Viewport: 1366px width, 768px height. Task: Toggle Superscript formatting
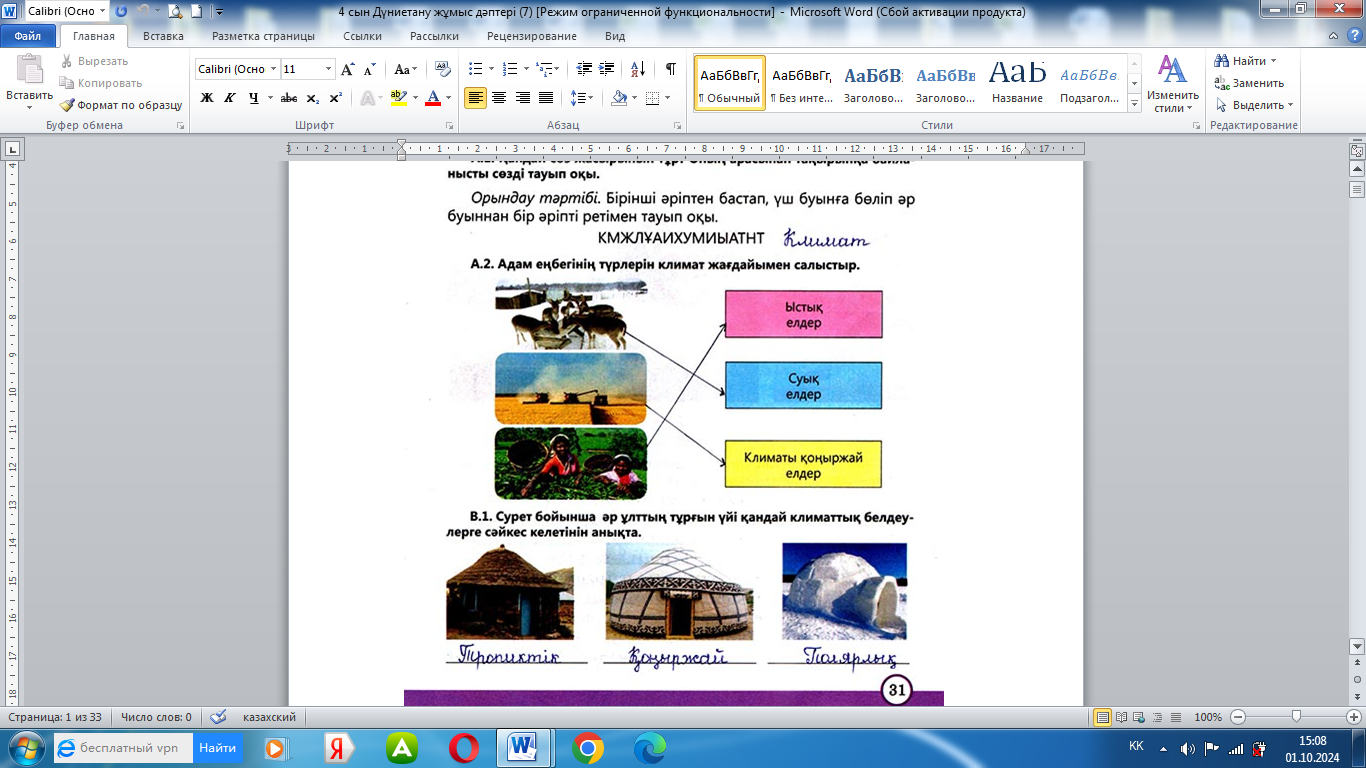[336, 98]
